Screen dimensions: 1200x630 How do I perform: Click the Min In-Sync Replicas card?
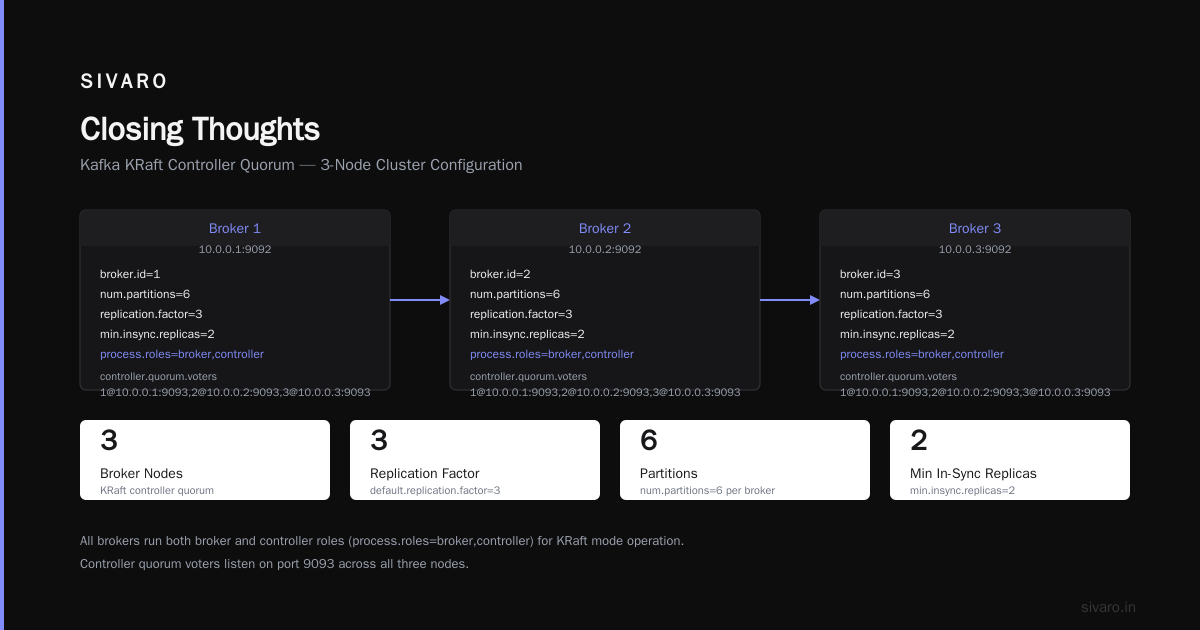(x=1010, y=460)
